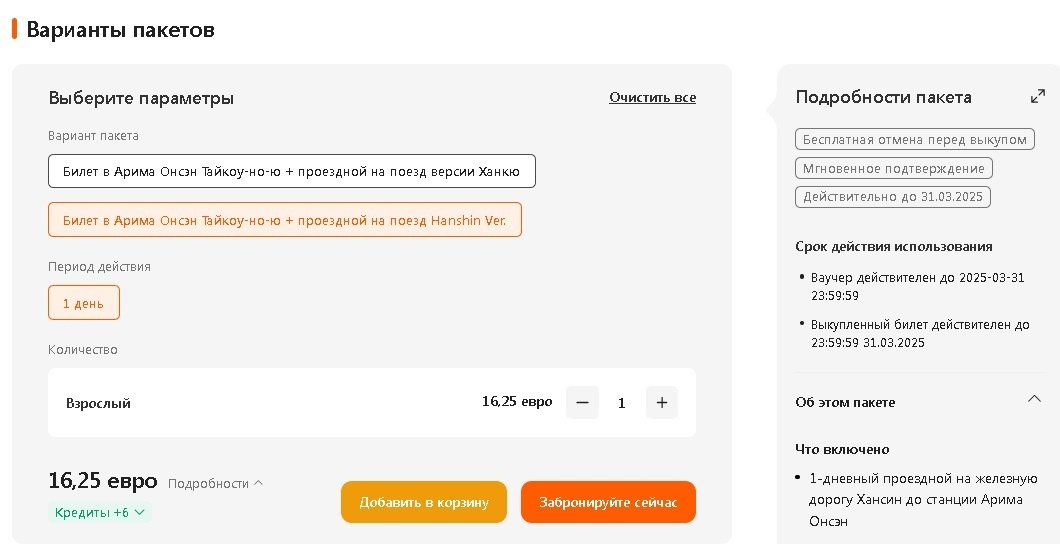Expand package details with the fullscreen arrows icon
This screenshot has height=544, width=1060.
click(1038, 97)
